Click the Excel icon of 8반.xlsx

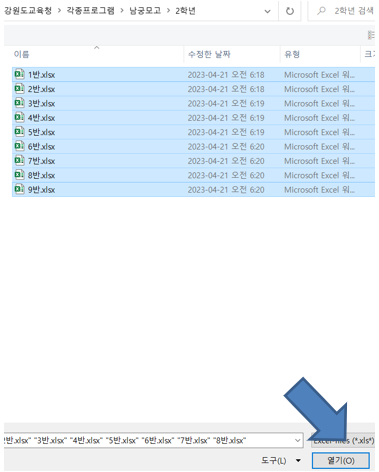click(19, 174)
